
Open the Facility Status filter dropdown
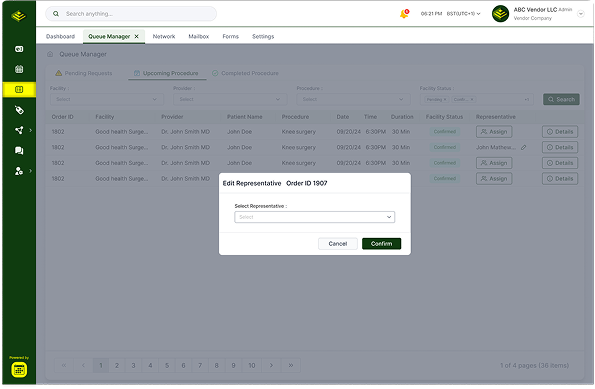477,99
